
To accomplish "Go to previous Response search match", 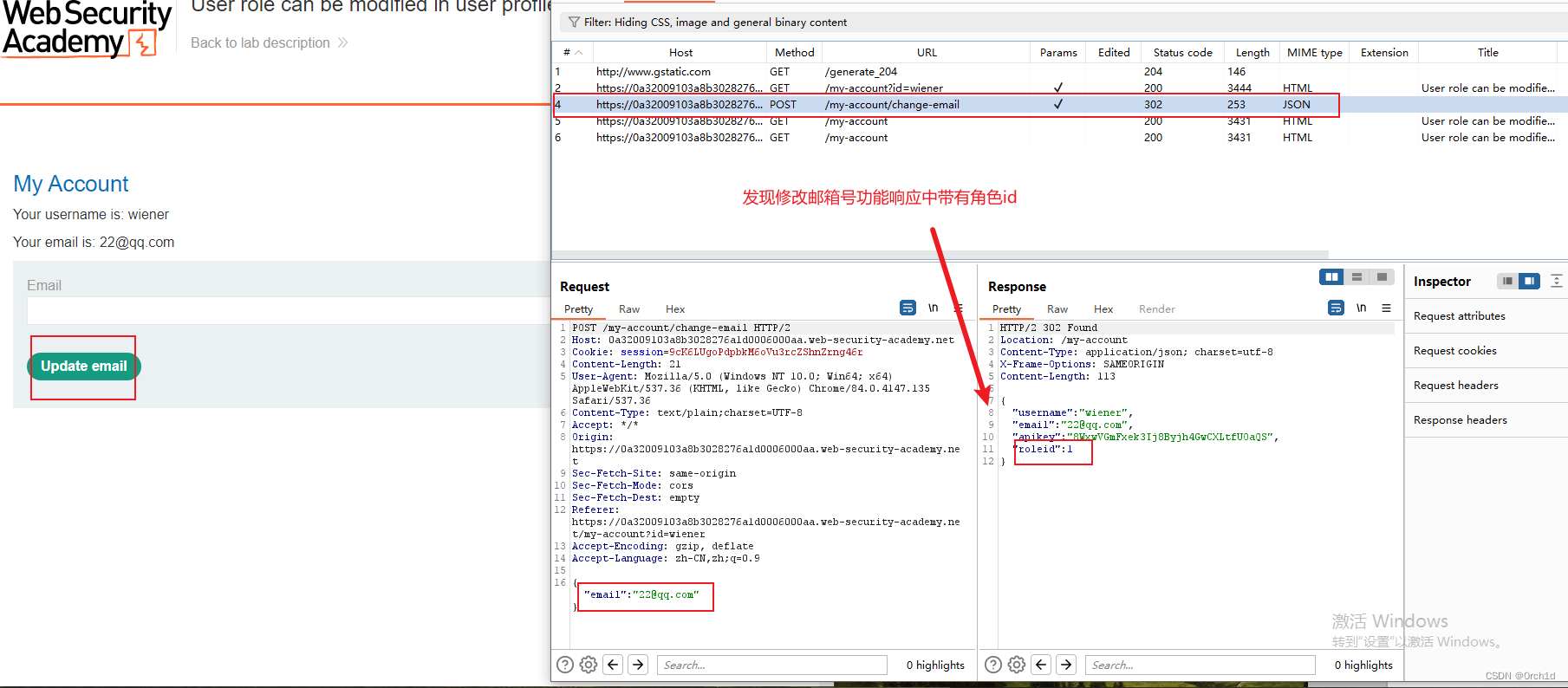I will pyautogui.click(x=1042, y=665).
